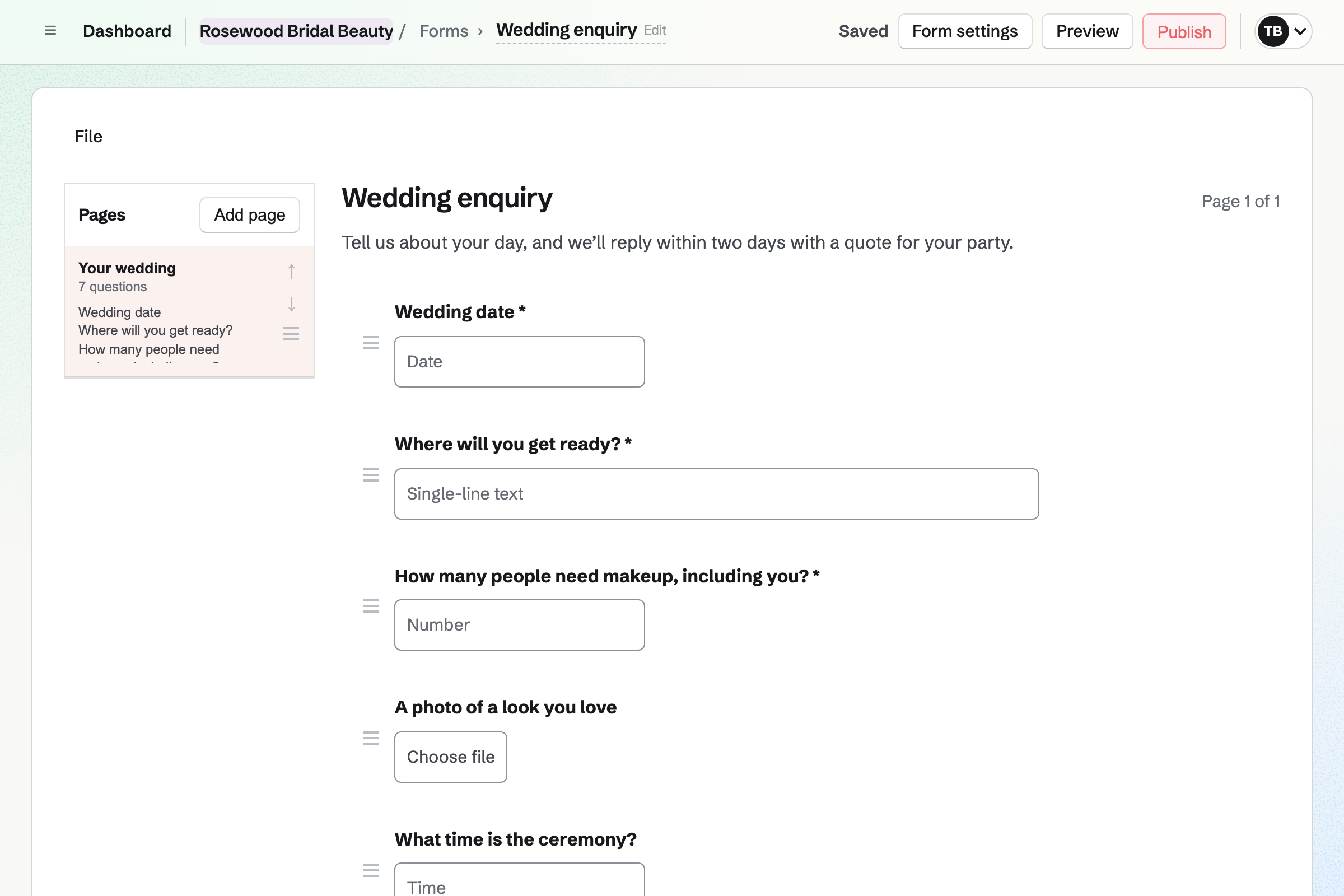Click 'What time is the ceremony?' label
The image size is (1344, 896).
point(515,839)
